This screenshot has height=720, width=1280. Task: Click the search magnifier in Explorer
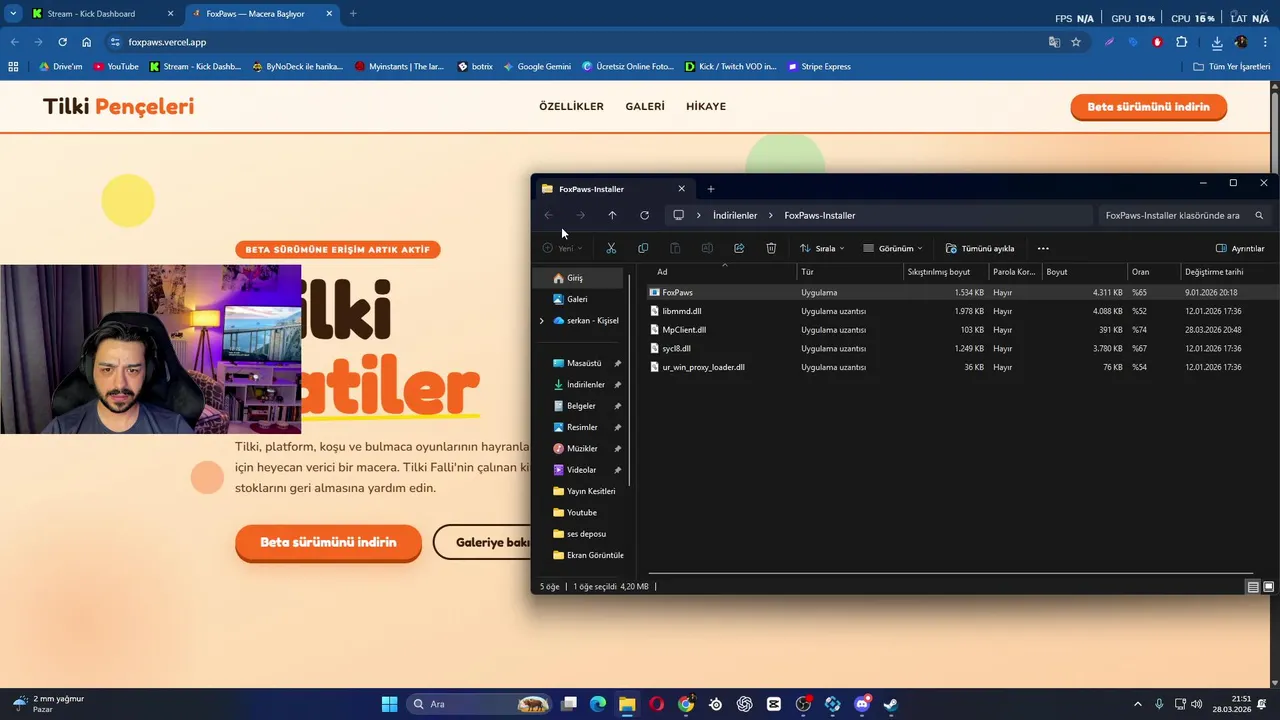tap(1259, 215)
